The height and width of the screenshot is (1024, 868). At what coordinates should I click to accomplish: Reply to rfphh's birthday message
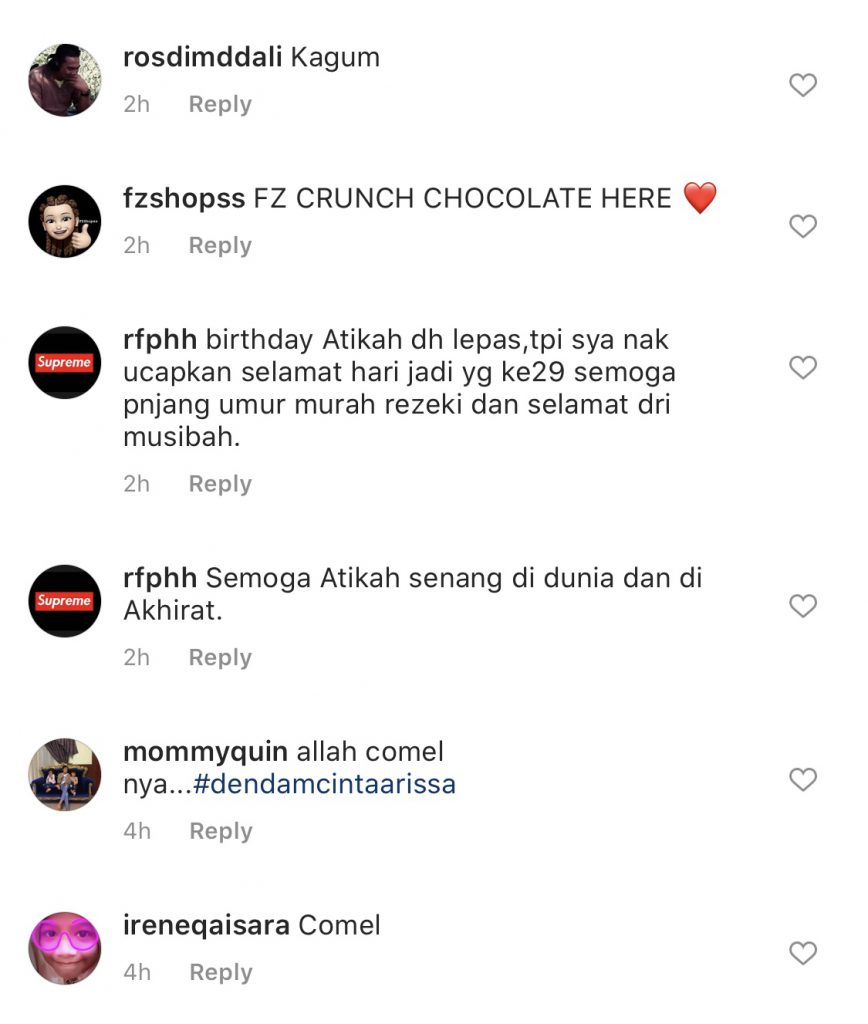(220, 484)
